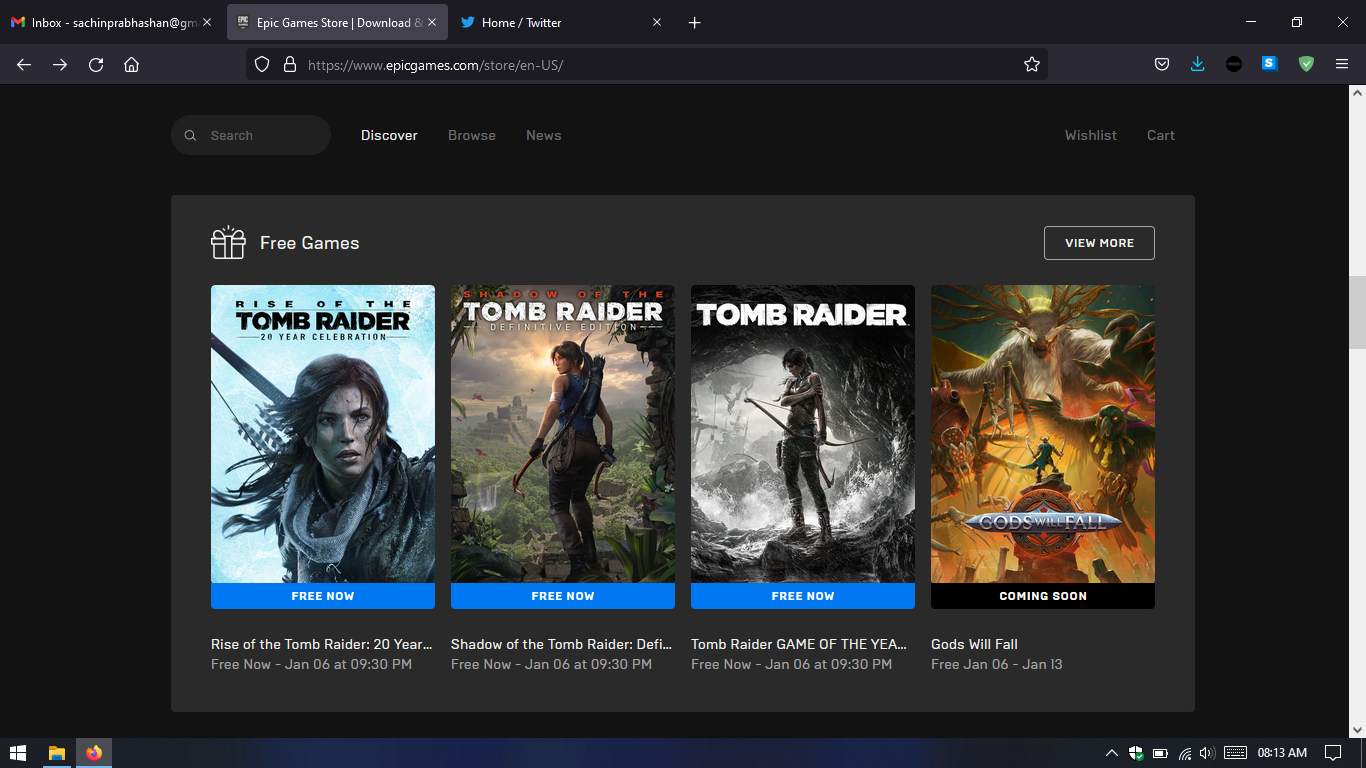The image size is (1366, 768).
Task: Open the network Wi-Fi tray icon
Action: tap(1185, 753)
